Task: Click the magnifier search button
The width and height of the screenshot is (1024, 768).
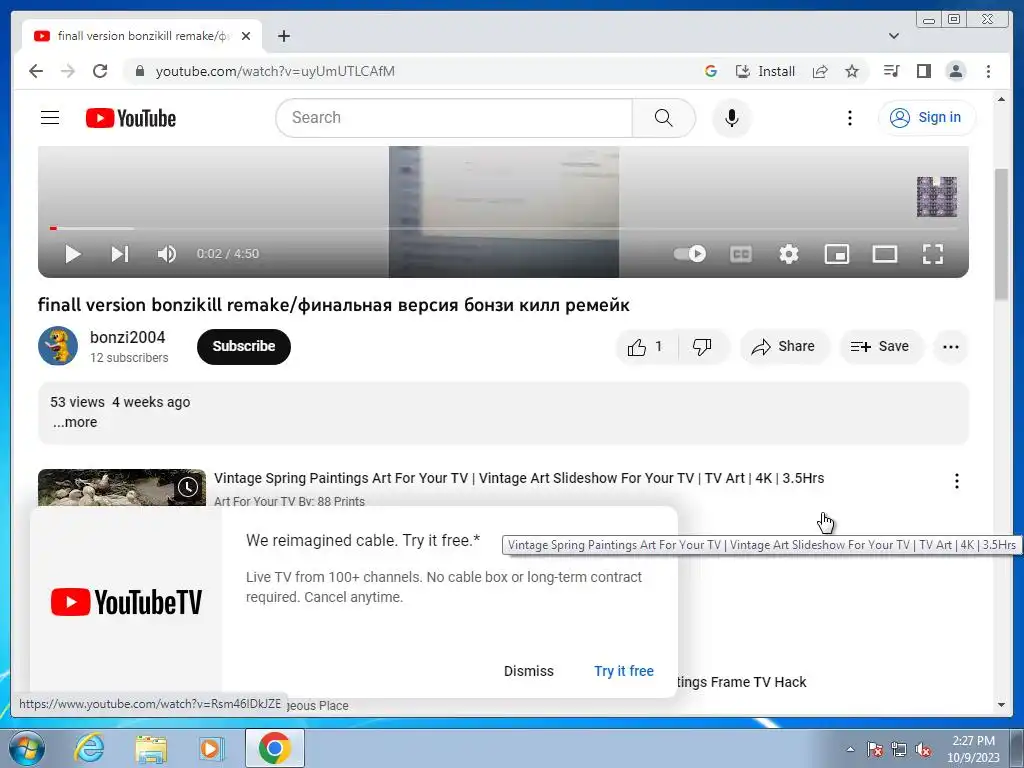Action: (663, 118)
